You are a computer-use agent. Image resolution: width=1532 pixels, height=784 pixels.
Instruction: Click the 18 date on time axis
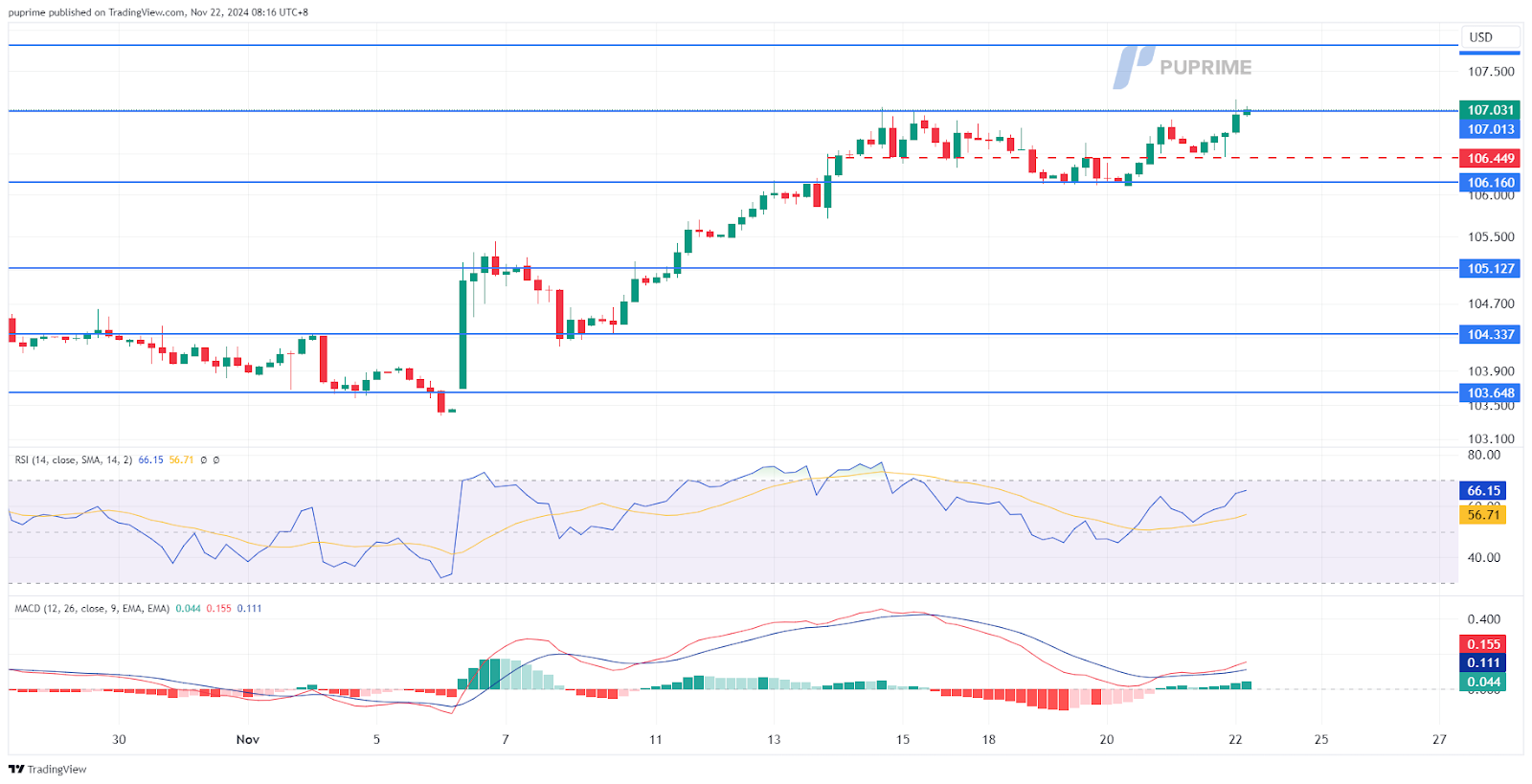click(x=988, y=739)
